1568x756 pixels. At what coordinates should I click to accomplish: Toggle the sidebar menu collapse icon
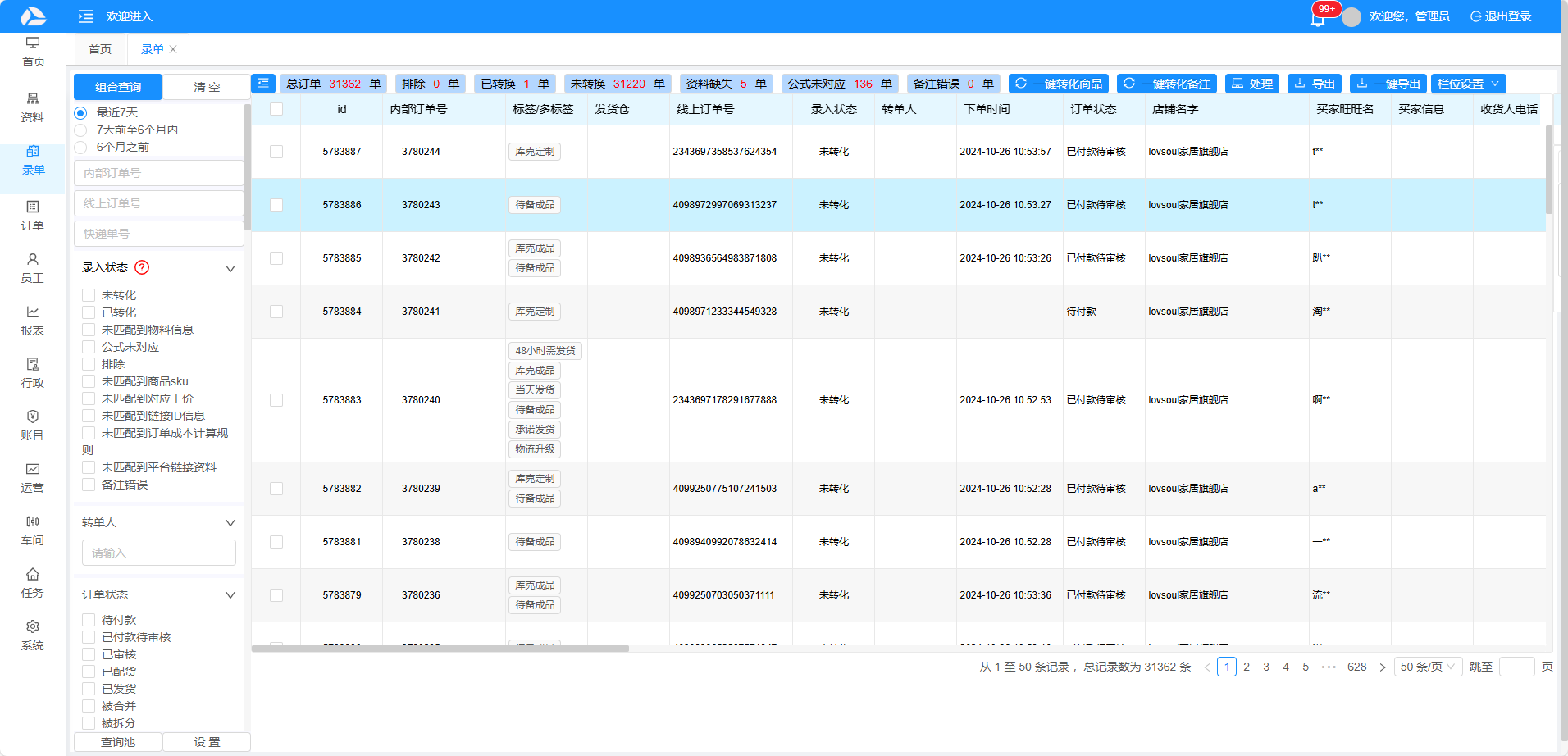85,16
